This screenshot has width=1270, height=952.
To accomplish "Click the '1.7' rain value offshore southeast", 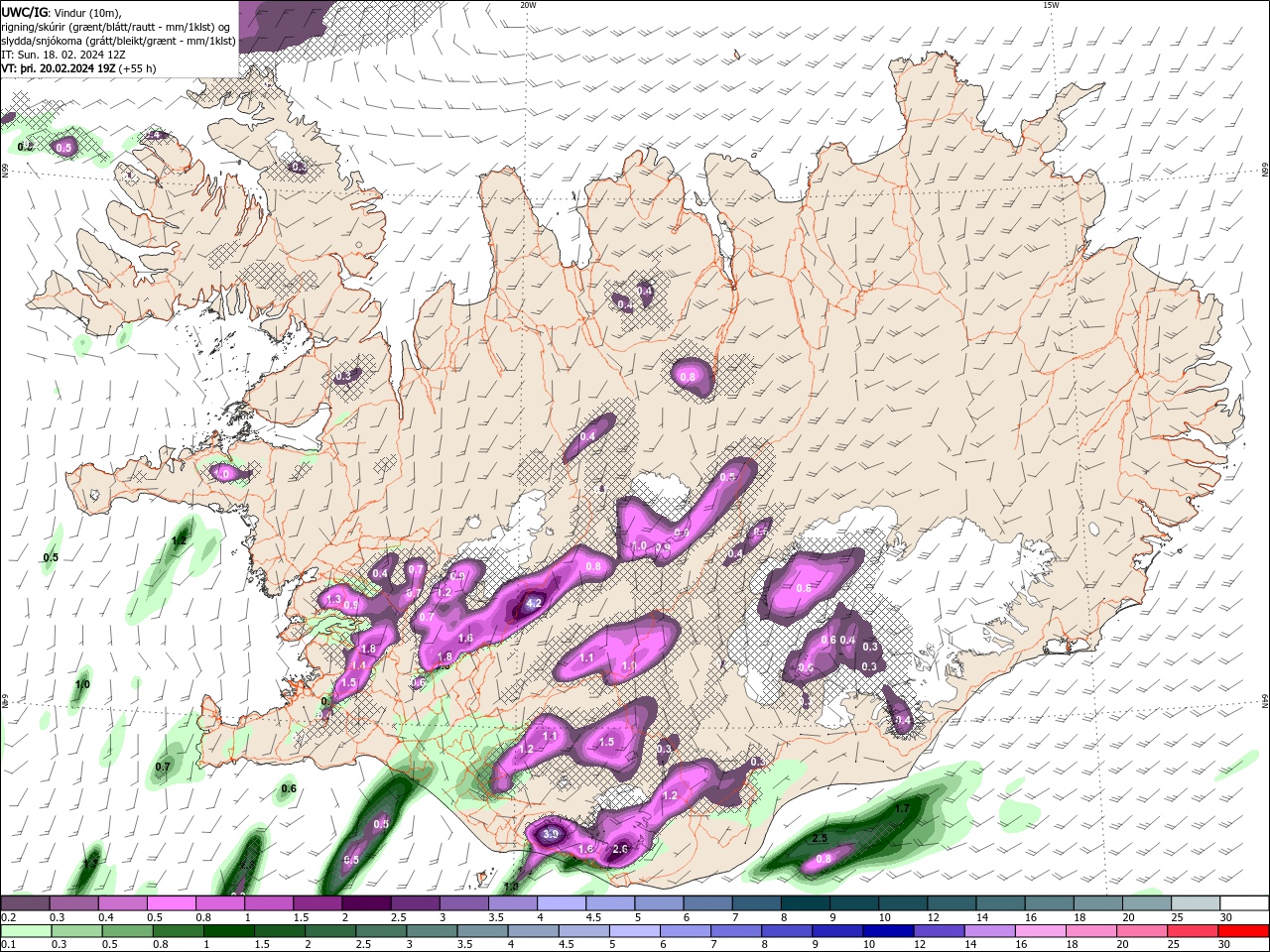I will (902, 809).
